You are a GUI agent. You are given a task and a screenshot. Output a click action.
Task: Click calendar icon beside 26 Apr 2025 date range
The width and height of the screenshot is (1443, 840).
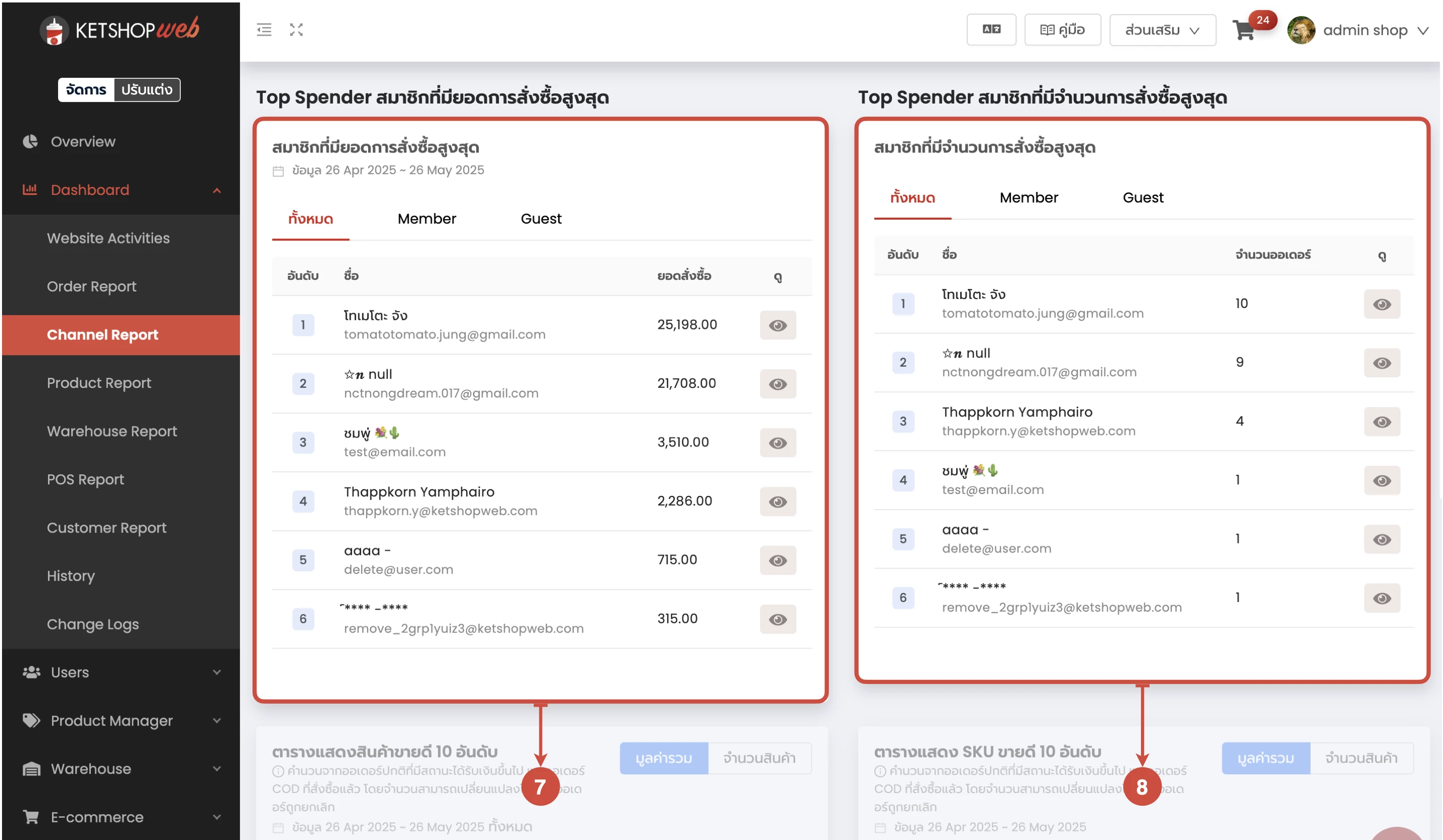coord(278,171)
